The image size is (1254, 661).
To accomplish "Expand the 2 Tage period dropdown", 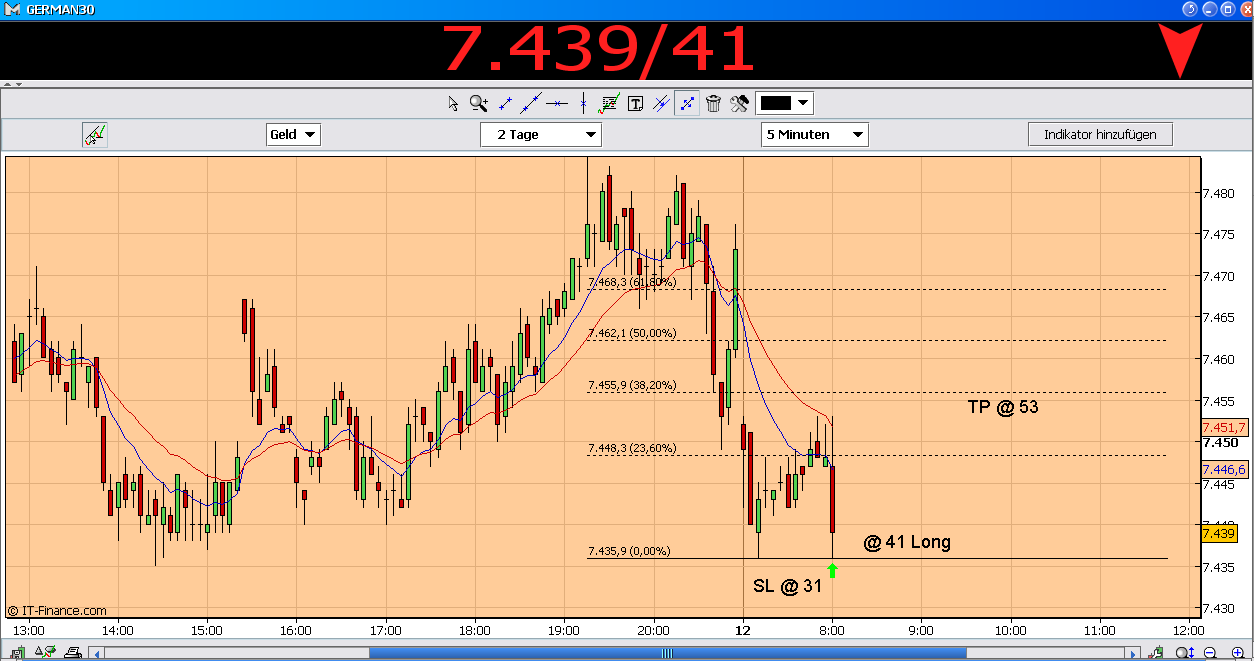I will [541, 134].
